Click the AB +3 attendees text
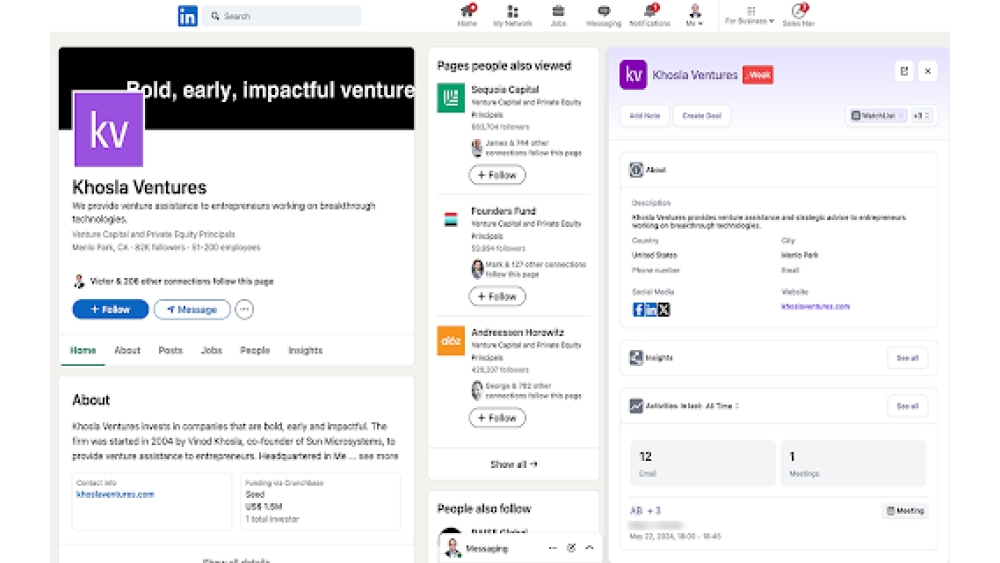Screen dimensions: 1000x563 (645, 510)
